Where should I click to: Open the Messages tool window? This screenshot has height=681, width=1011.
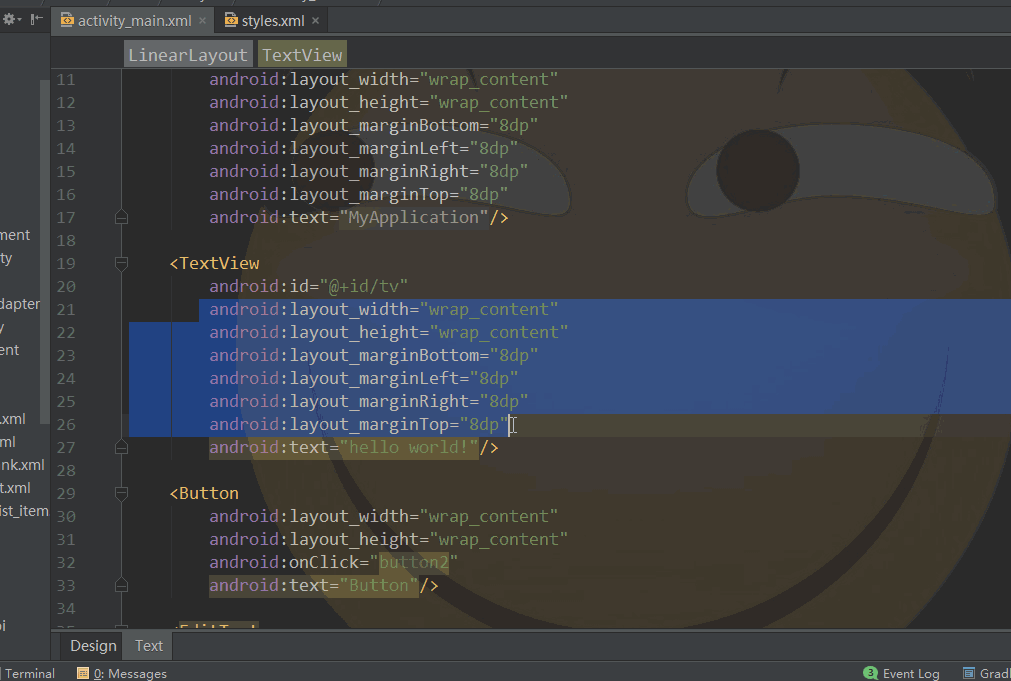click(x=123, y=673)
